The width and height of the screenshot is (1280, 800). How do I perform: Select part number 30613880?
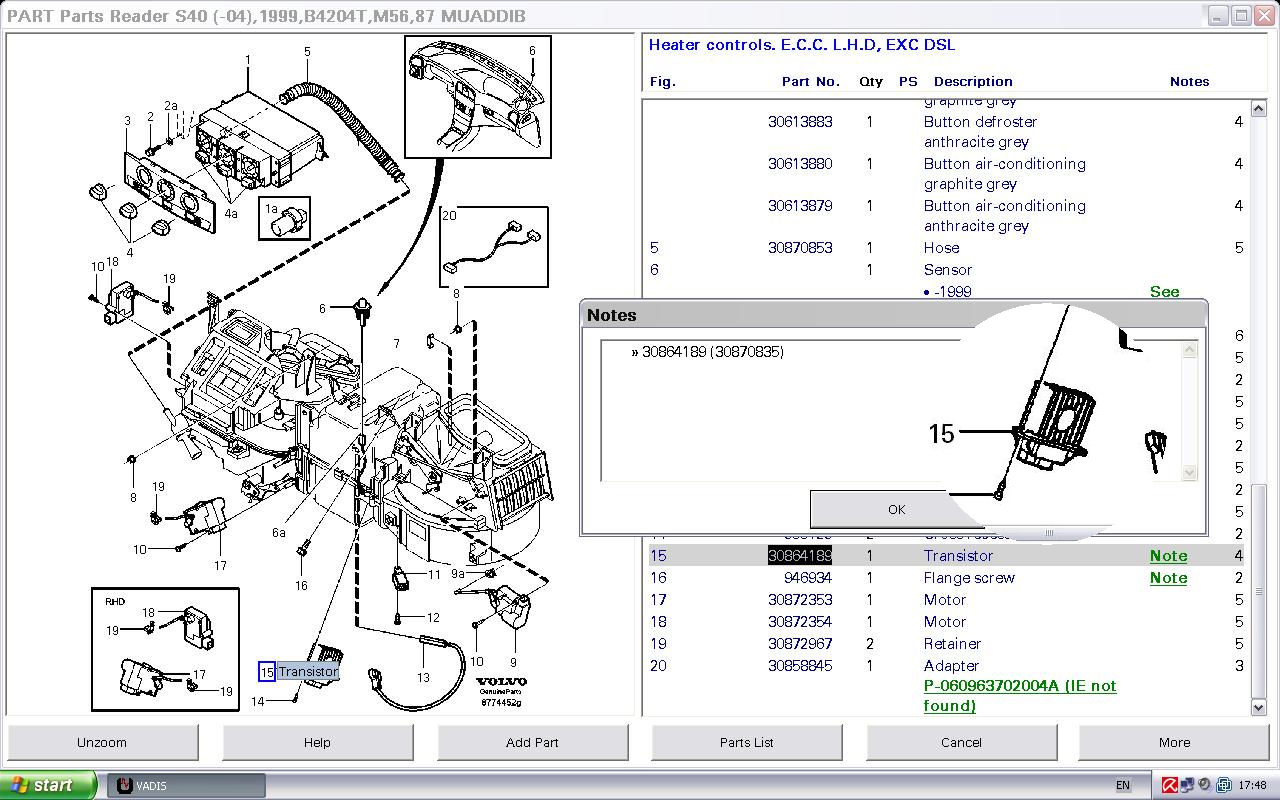click(x=800, y=164)
